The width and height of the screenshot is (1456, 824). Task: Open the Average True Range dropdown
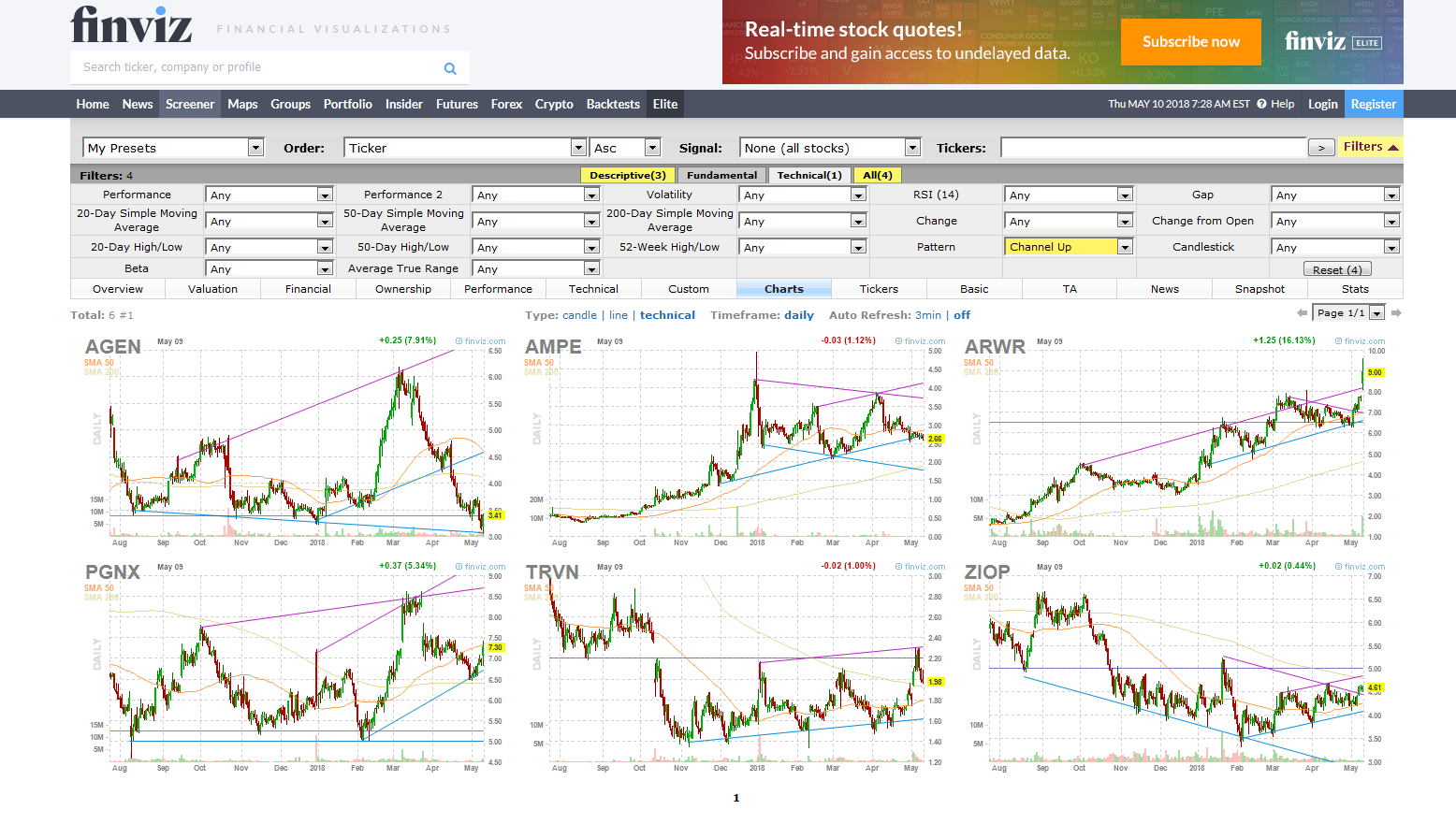(x=536, y=268)
